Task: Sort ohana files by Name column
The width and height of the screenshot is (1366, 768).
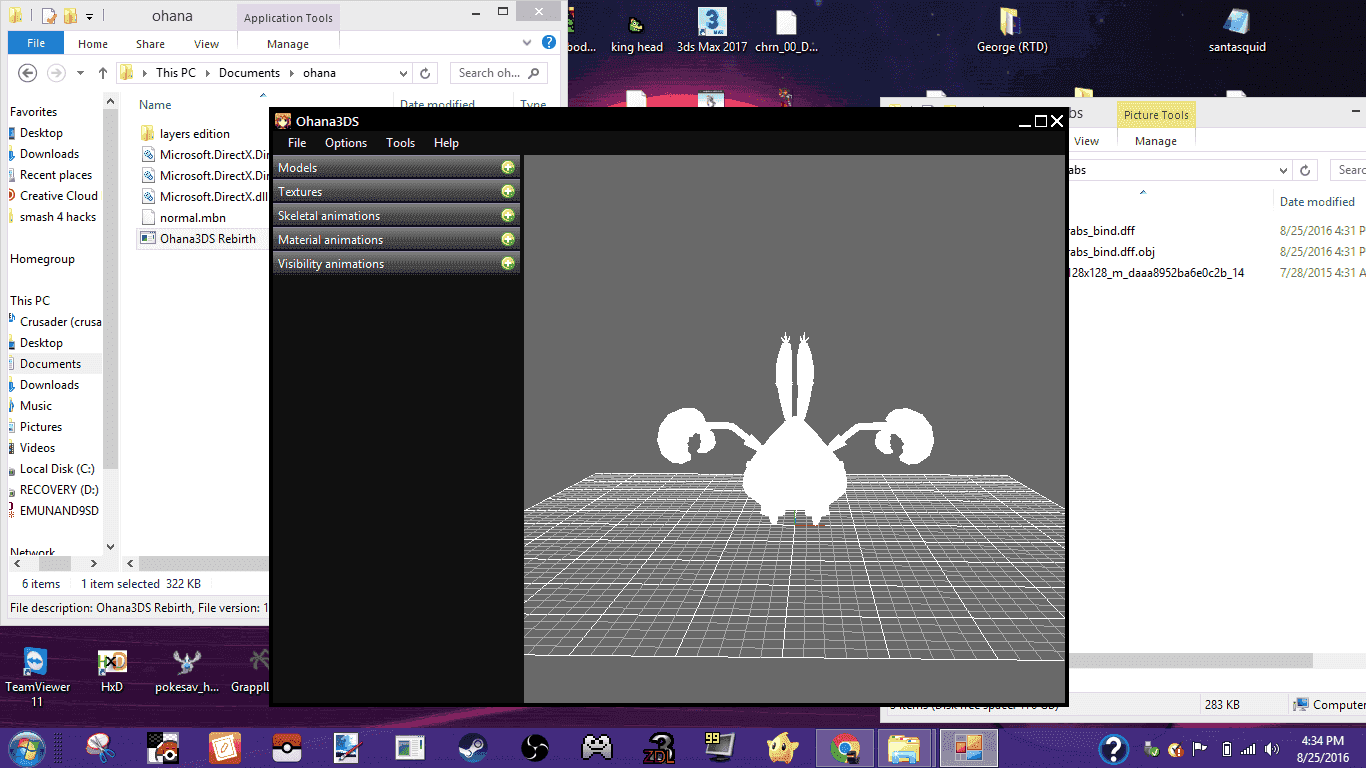Action: tap(155, 105)
